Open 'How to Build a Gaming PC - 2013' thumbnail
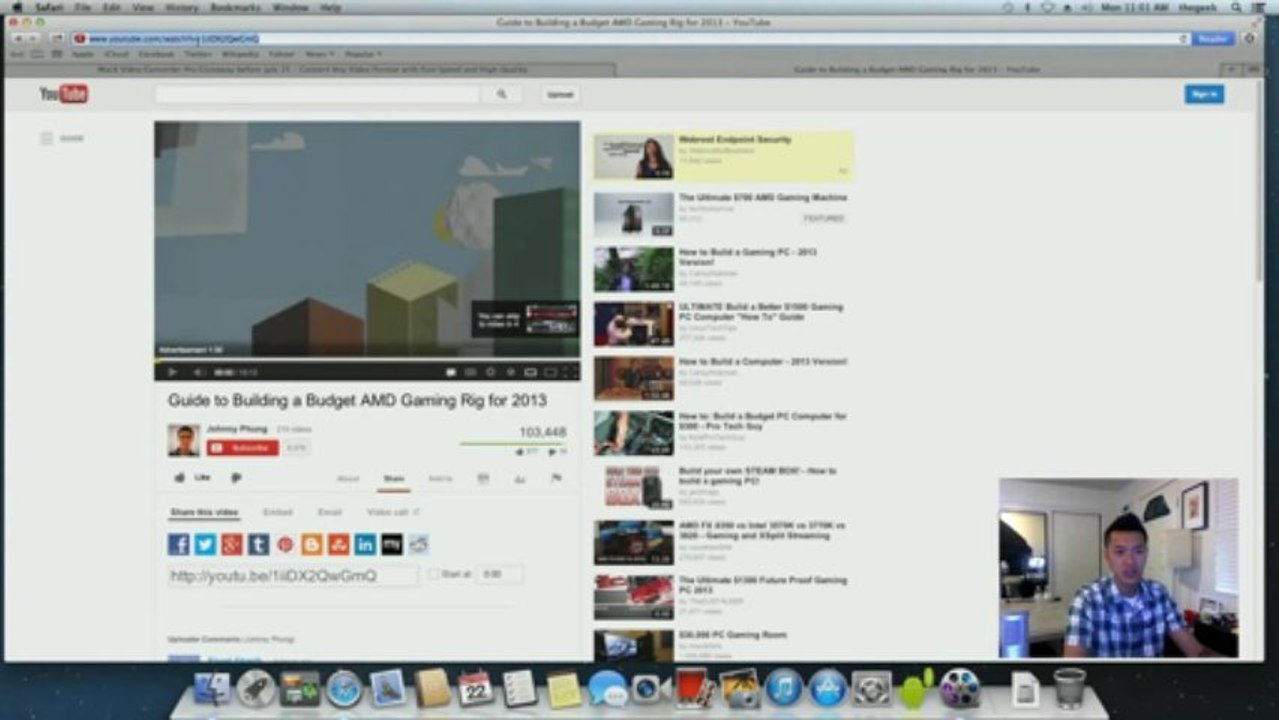The width and height of the screenshot is (1279, 720). (634, 269)
